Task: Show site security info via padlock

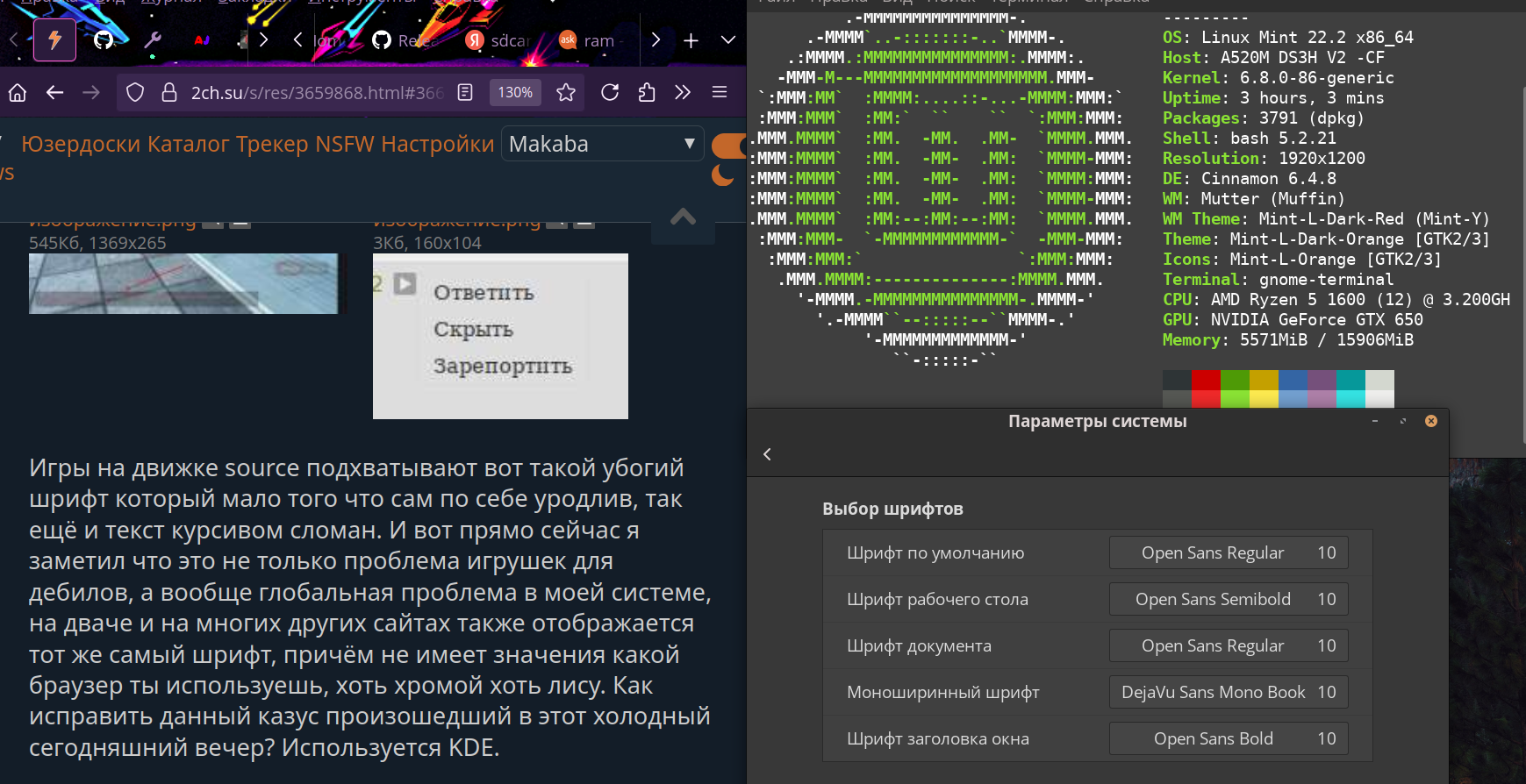Action: coord(169,92)
